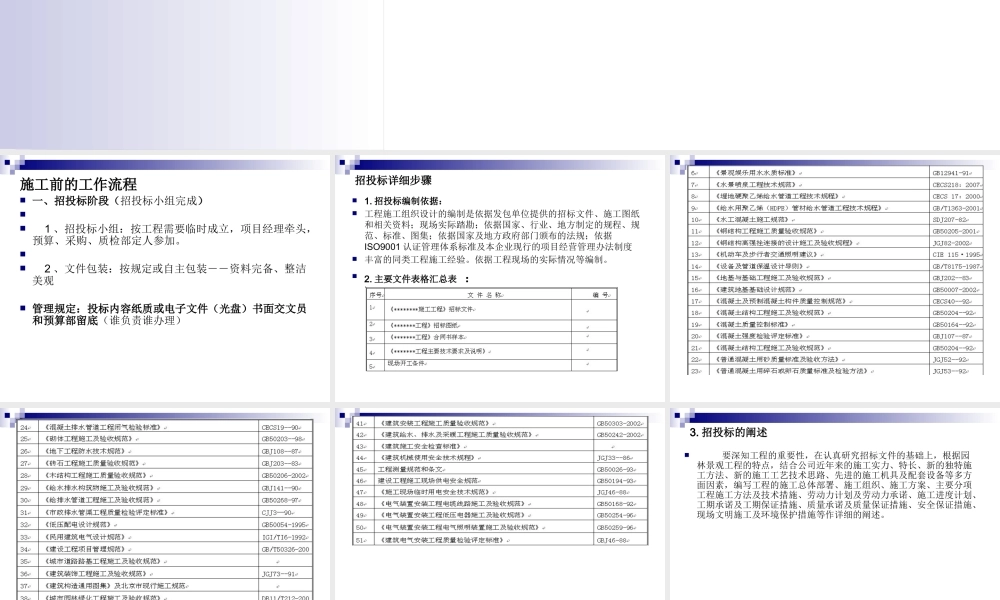Screen dimensions: 1000x600
Task: Click the row 《机动车及步行者交通照明建议》
Action: pyautogui.click(x=835, y=254)
